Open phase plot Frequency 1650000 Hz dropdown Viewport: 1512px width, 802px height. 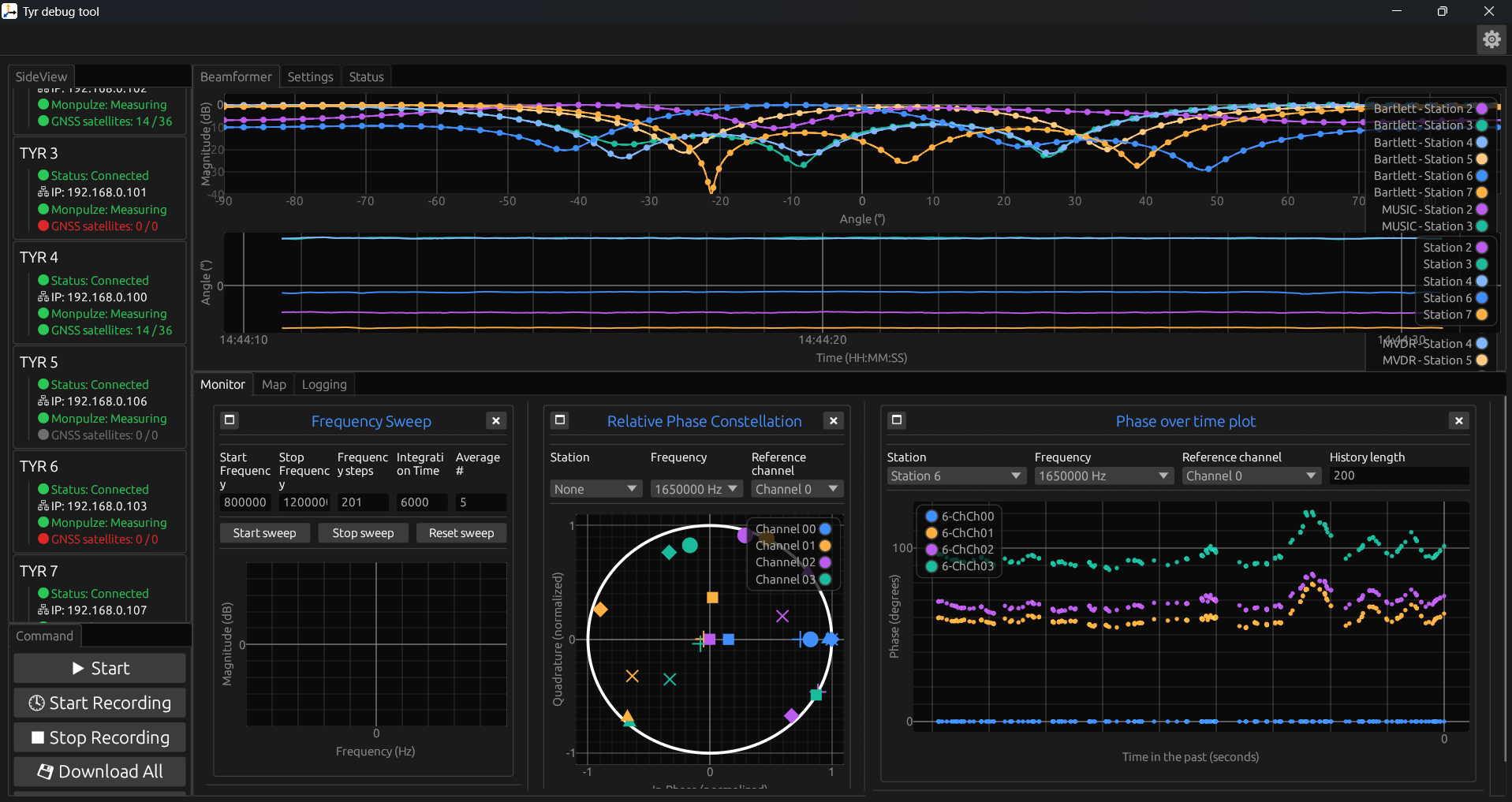[x=1103, y=476]
